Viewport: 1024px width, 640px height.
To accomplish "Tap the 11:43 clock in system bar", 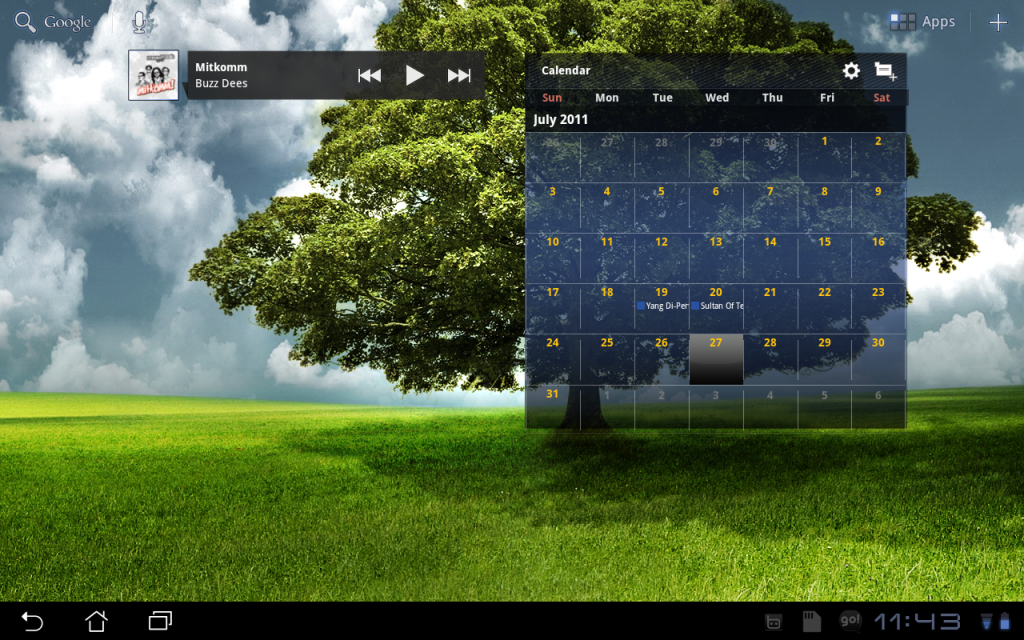I will click(x=917, y=621).
